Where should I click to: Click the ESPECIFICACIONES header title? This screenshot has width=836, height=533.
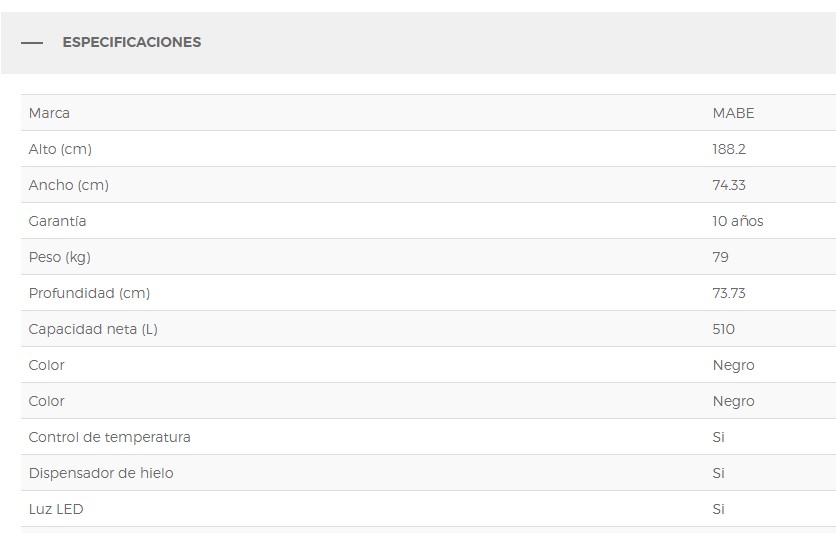click(x=131, y=42)
